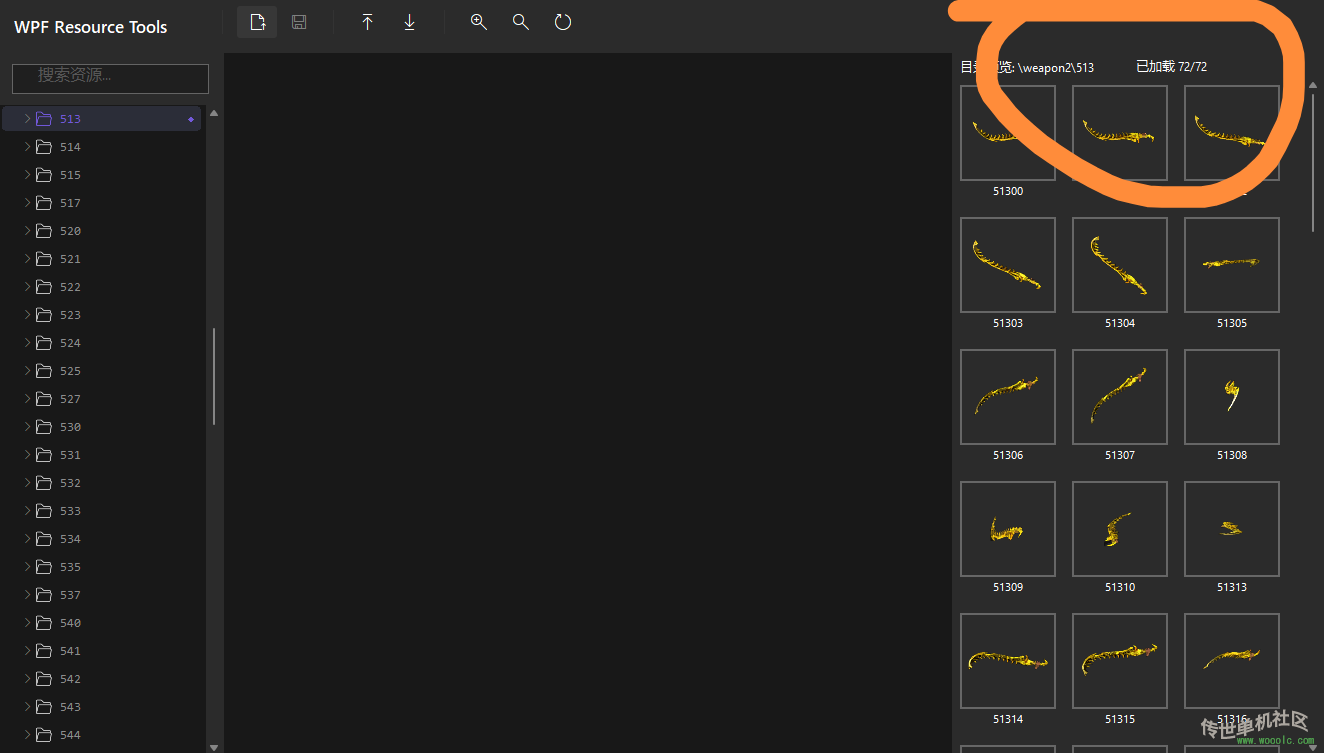Click the 已加载 72/72 loaded count
This screenshot has height=753, width=1324.
tap(1172, 67)
